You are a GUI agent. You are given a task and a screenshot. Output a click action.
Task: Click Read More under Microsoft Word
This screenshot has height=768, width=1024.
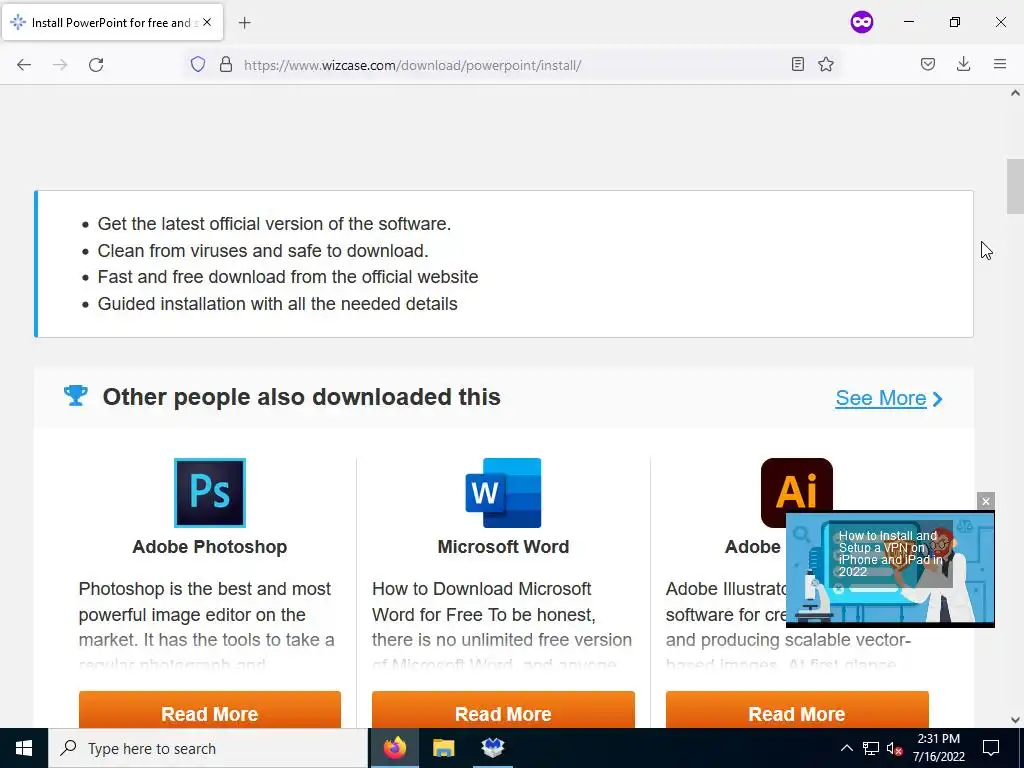point(503,712)
